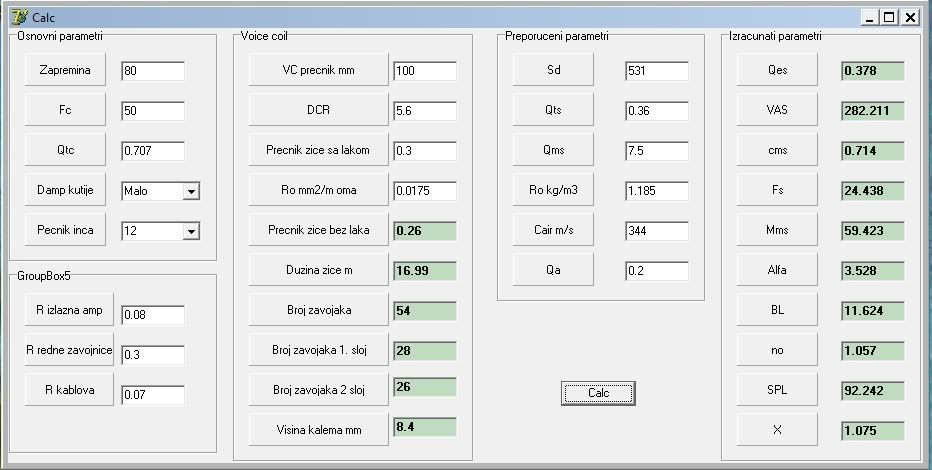Click the Fc input field
The height and width of the screenshot is (470, 932).
tap(153, 111)
